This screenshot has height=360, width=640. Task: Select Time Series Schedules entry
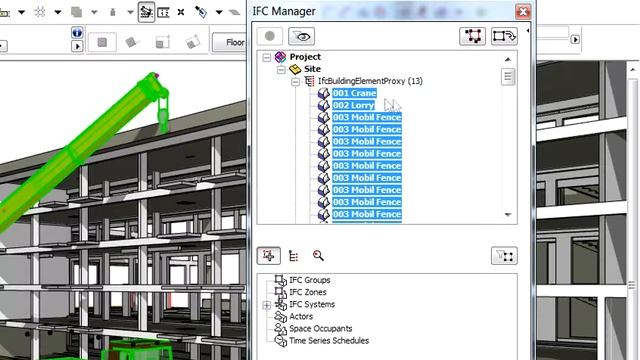pyautogui.click(x=329, y=341)
